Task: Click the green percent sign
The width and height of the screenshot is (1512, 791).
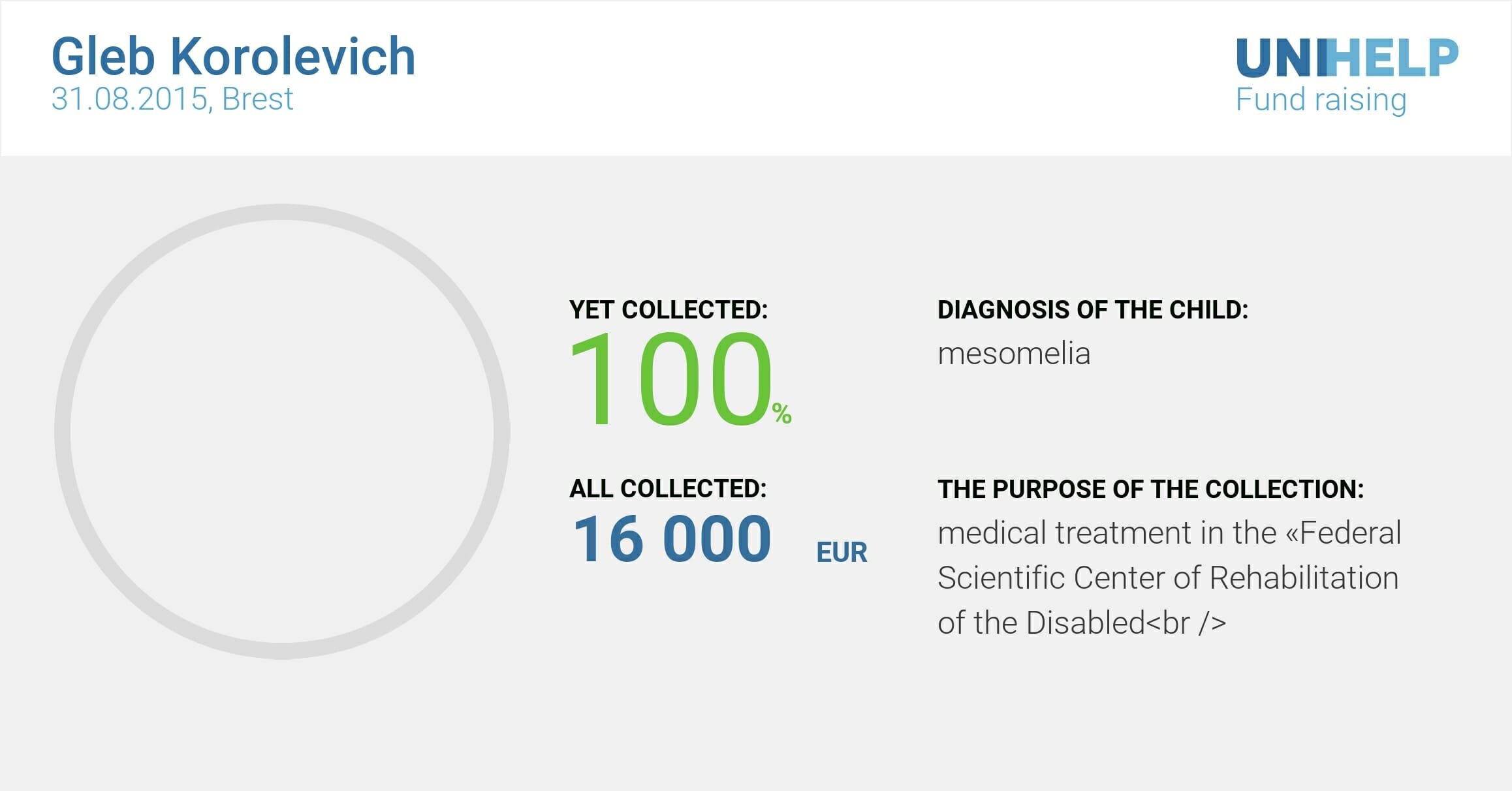Action: (781, 414)
